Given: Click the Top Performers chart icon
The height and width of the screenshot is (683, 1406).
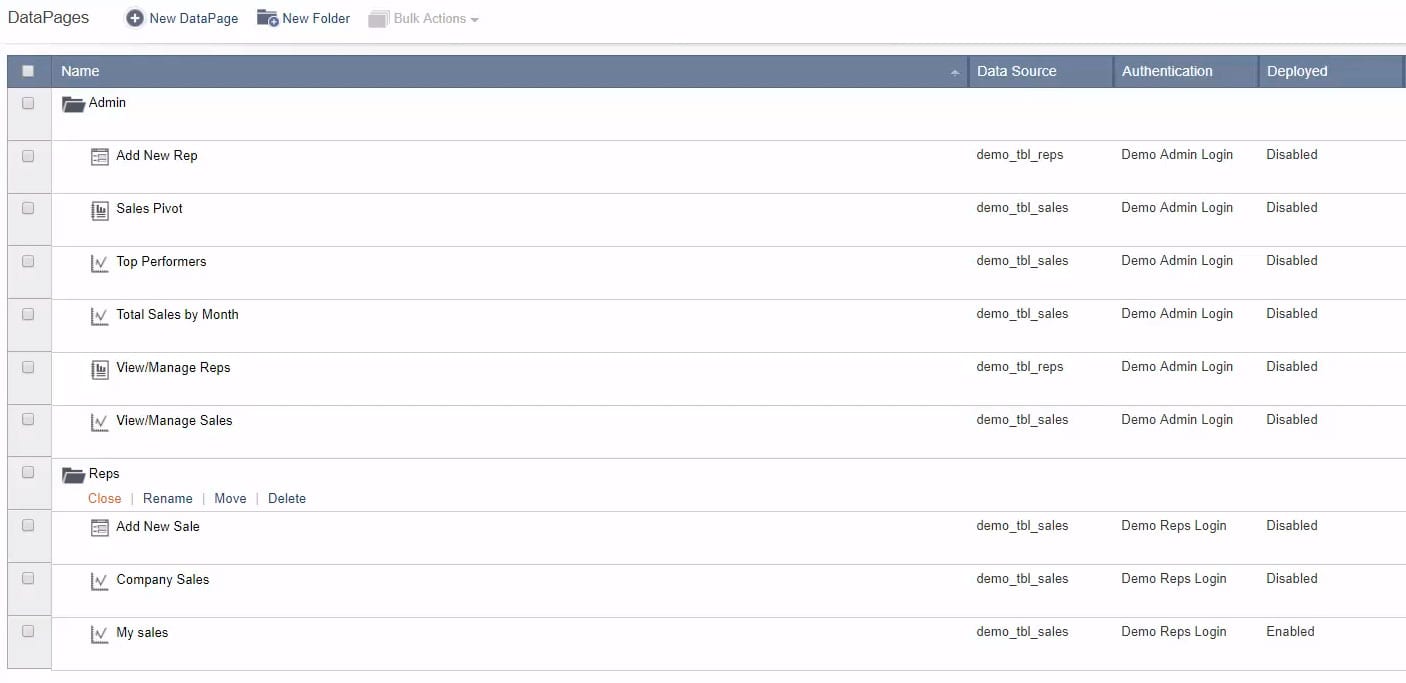Looking at the screenshot, I should point(99,263).
